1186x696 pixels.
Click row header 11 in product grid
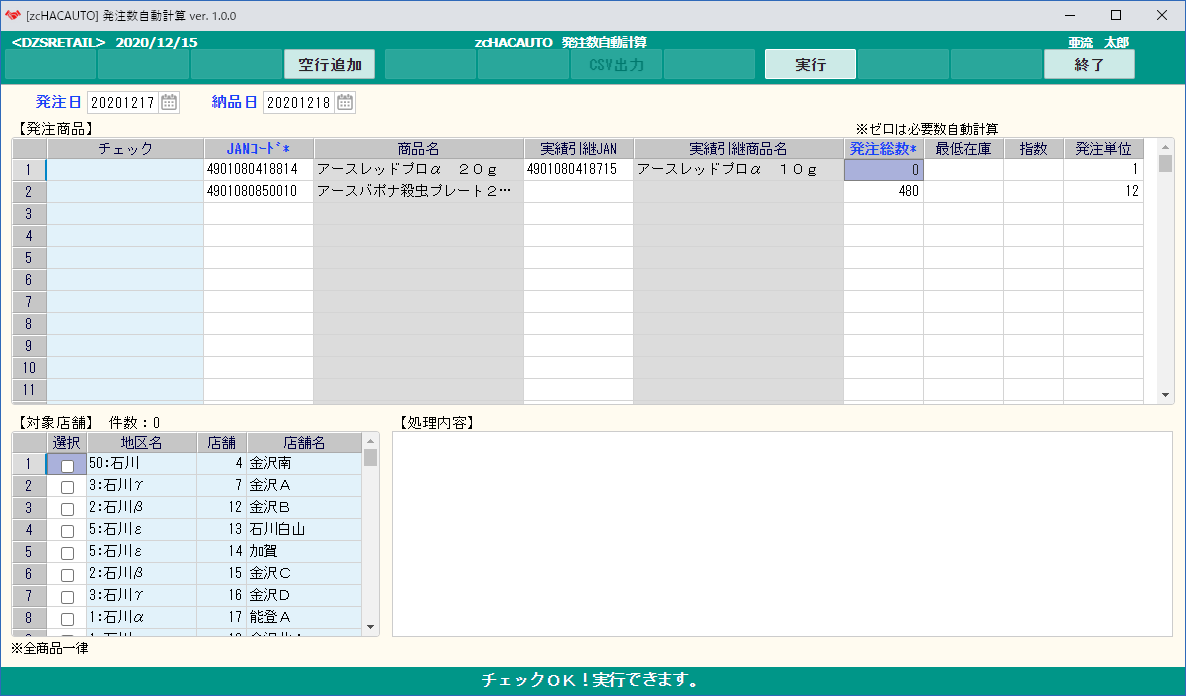coord(29,390)
